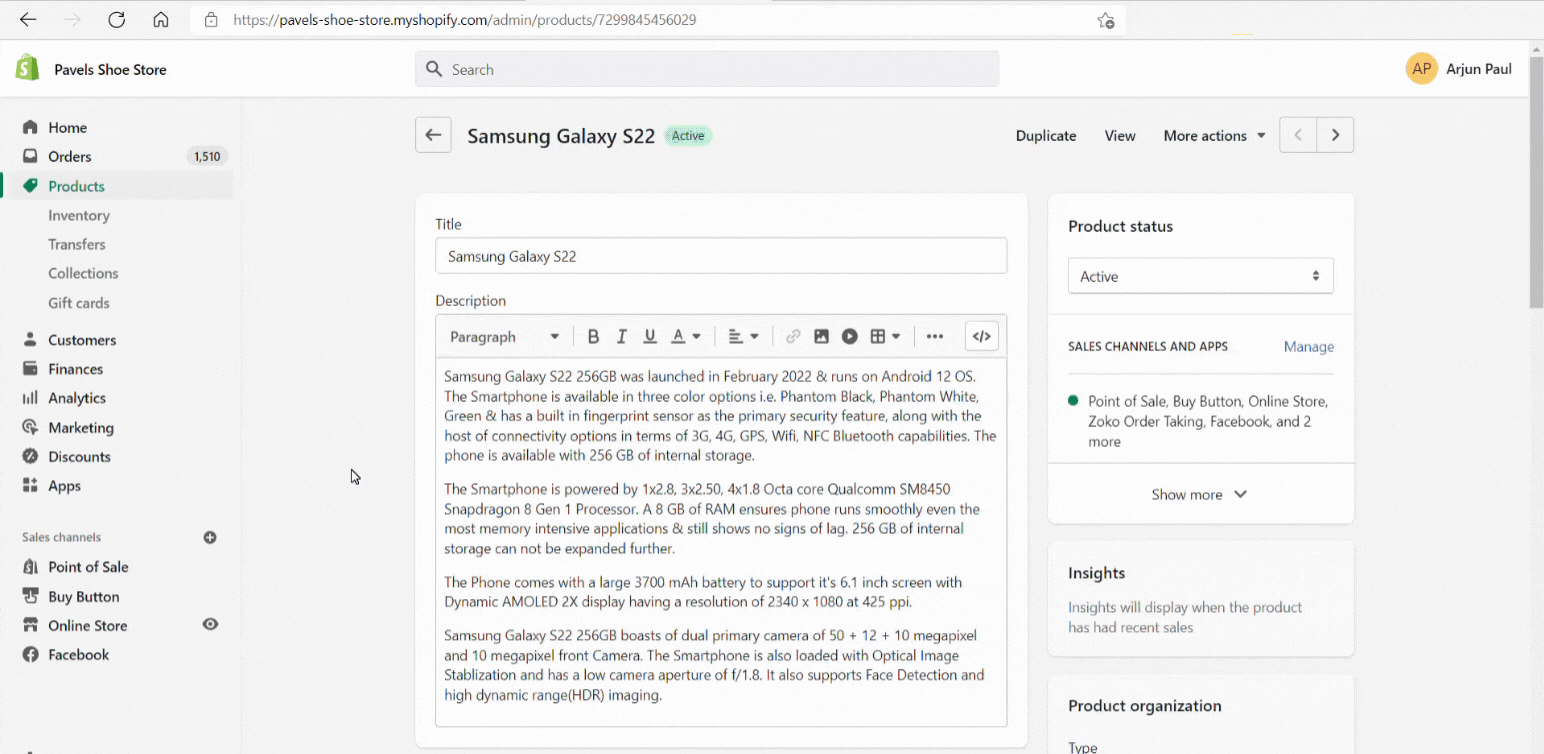Click the insert link icon
The height and width of the screenshot is (754, 1544).
793,337
